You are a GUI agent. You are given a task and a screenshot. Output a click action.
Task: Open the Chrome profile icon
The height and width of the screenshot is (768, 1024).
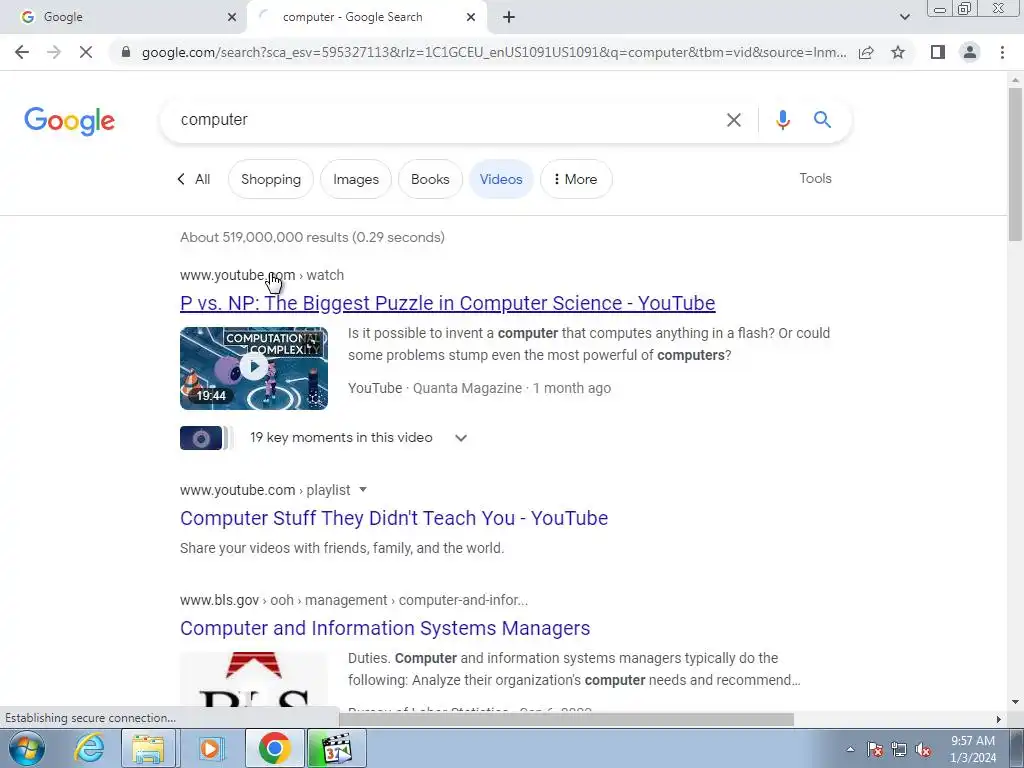[x=970, y=52]
